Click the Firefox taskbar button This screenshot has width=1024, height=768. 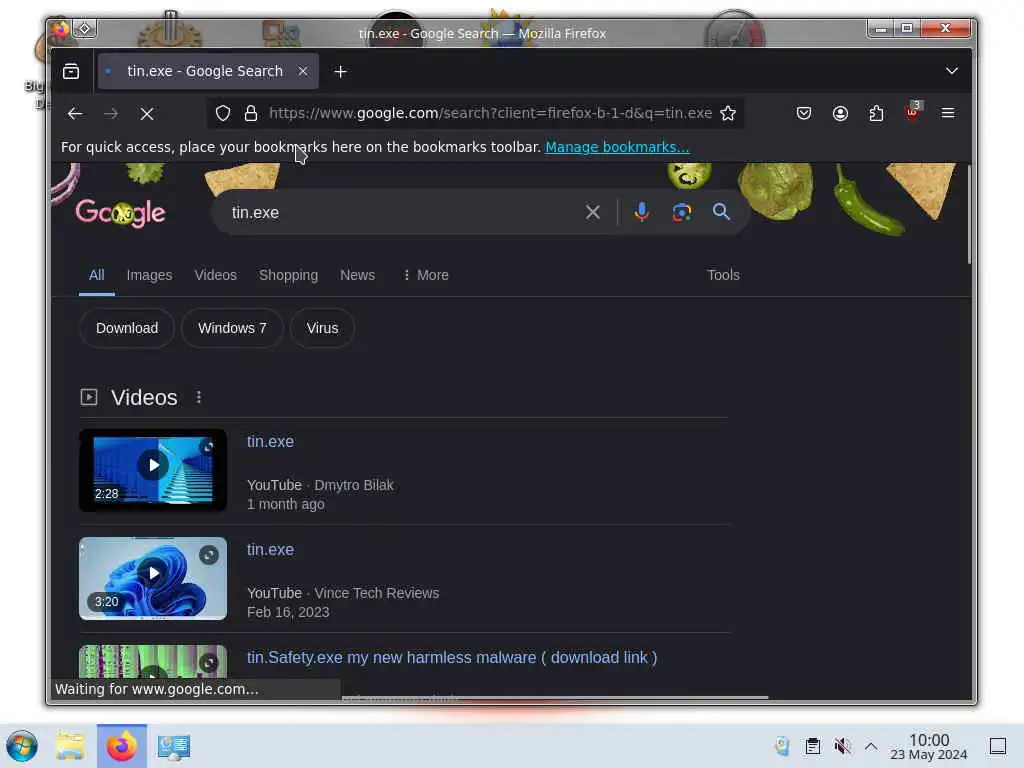(122, 746)
